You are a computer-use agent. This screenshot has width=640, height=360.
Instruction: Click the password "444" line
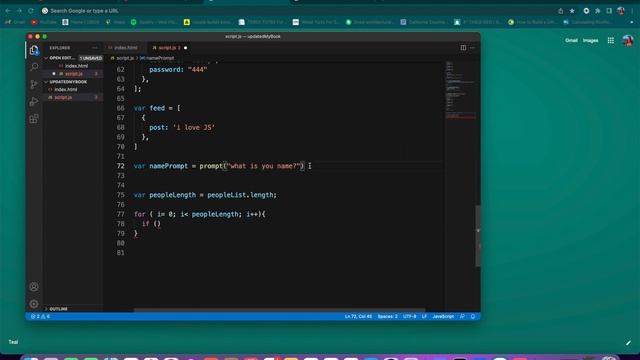tap(178, 69)
